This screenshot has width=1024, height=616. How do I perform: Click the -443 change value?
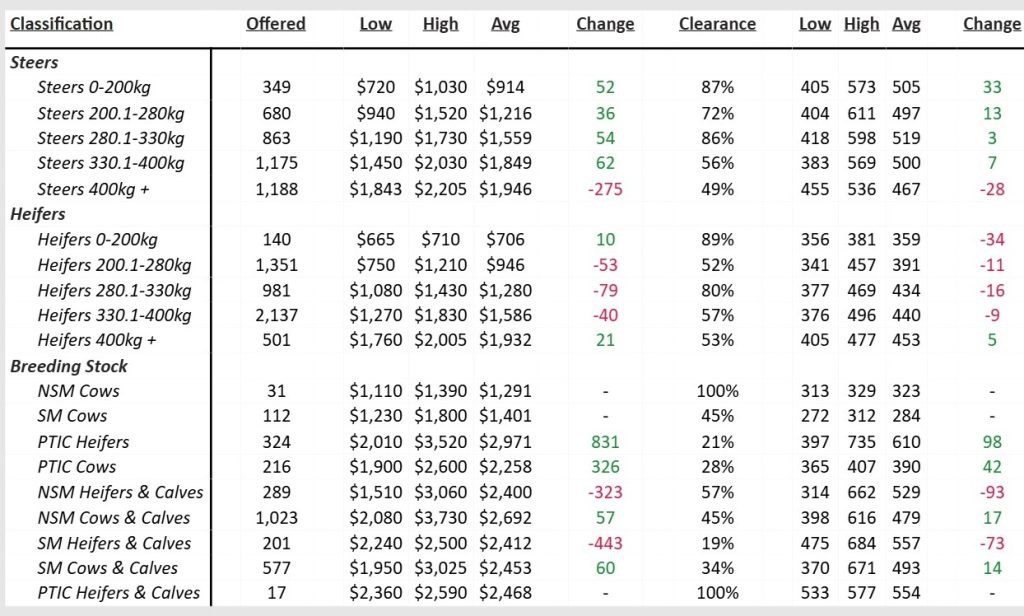[x=605, y=543]
